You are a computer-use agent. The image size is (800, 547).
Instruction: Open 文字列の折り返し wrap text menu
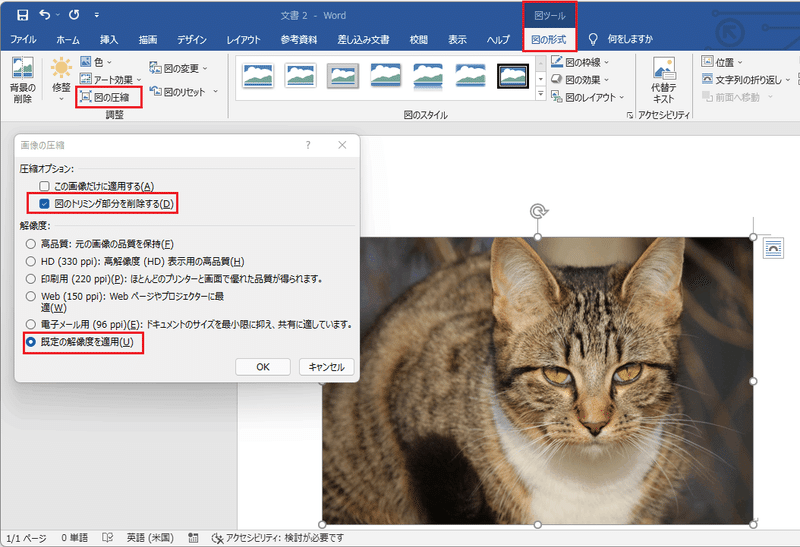coord(746,80)
